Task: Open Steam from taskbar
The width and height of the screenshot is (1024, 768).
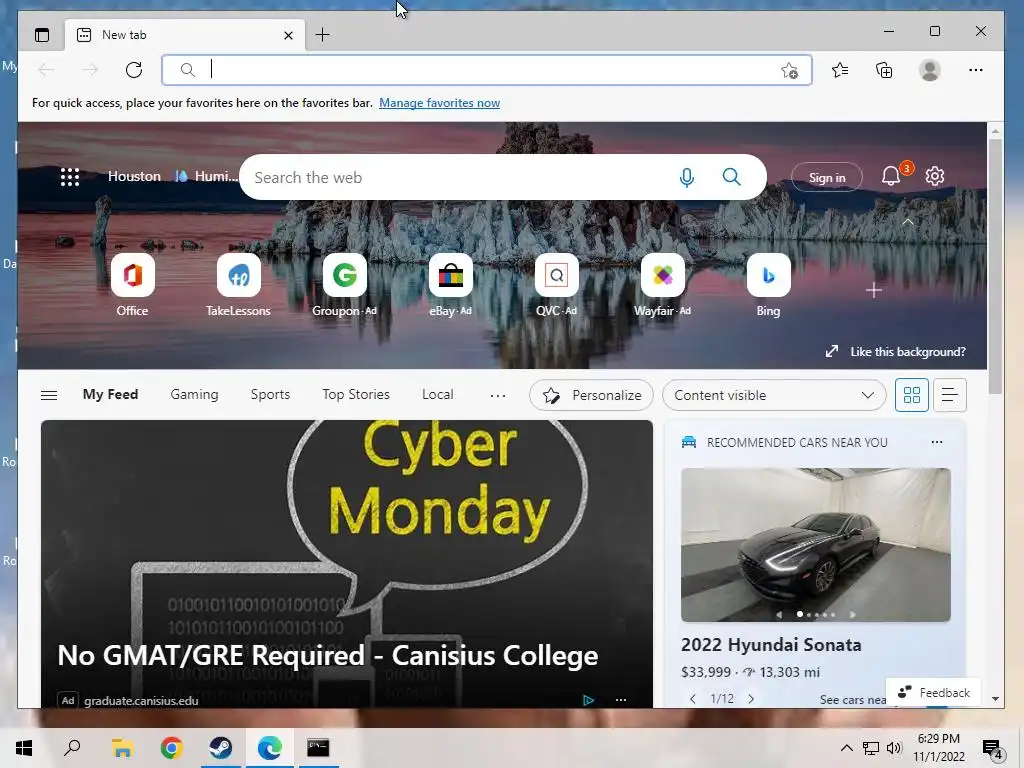Action: [221, 748]
